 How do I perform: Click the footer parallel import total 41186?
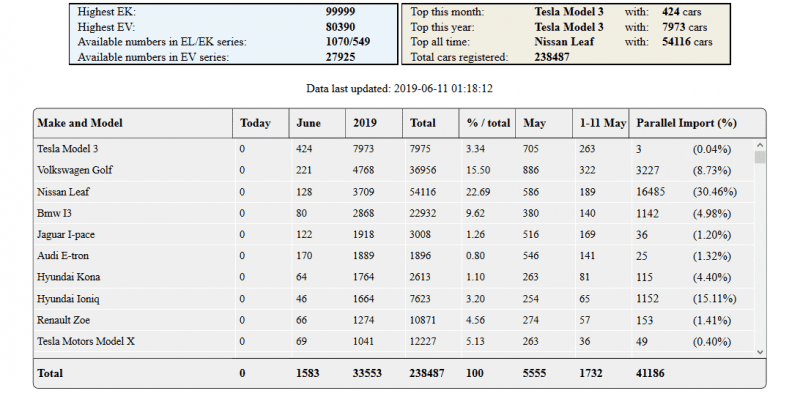[x=650, y=373]
